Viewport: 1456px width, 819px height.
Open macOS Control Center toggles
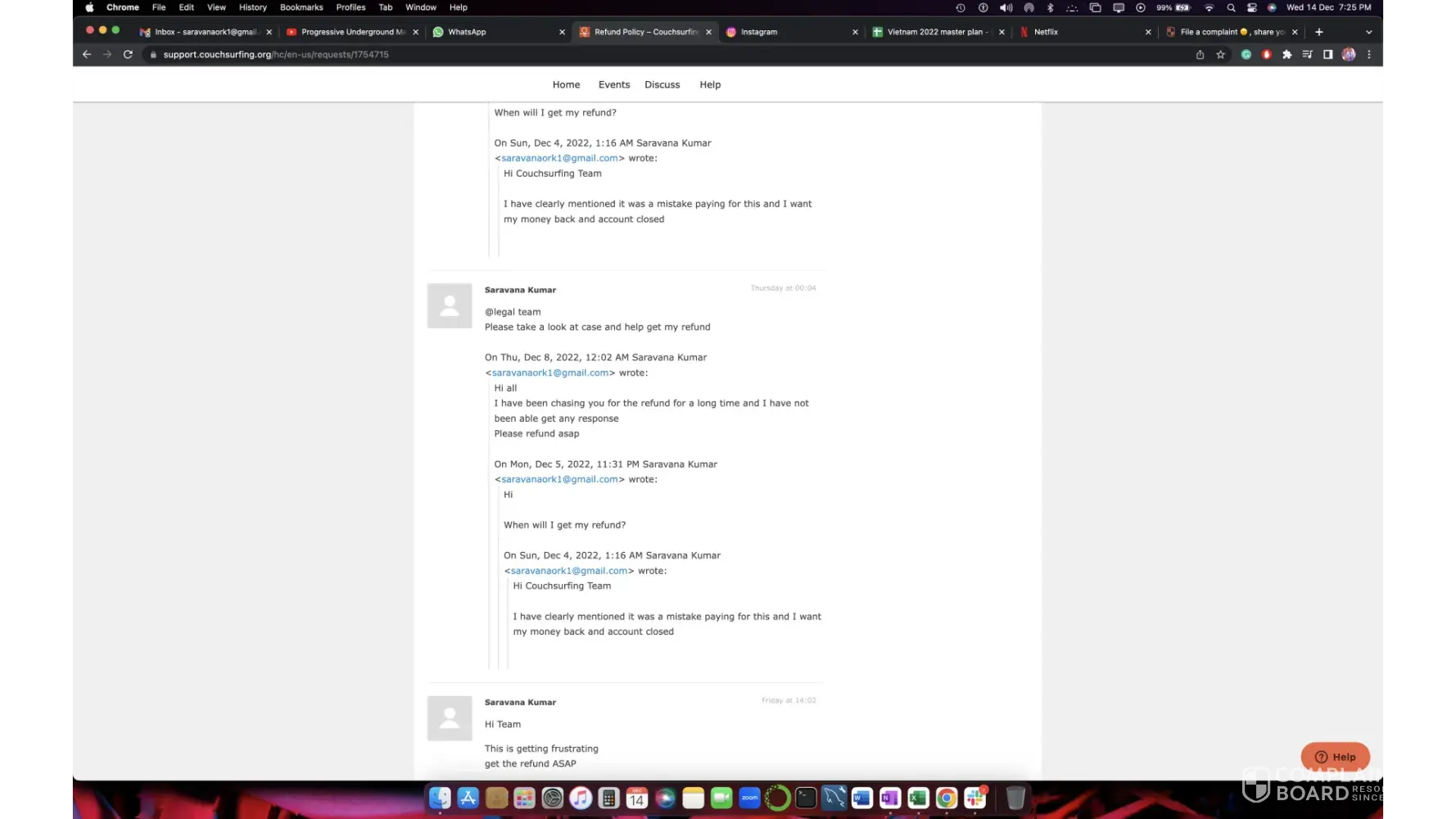click(x=1252, y=7)
